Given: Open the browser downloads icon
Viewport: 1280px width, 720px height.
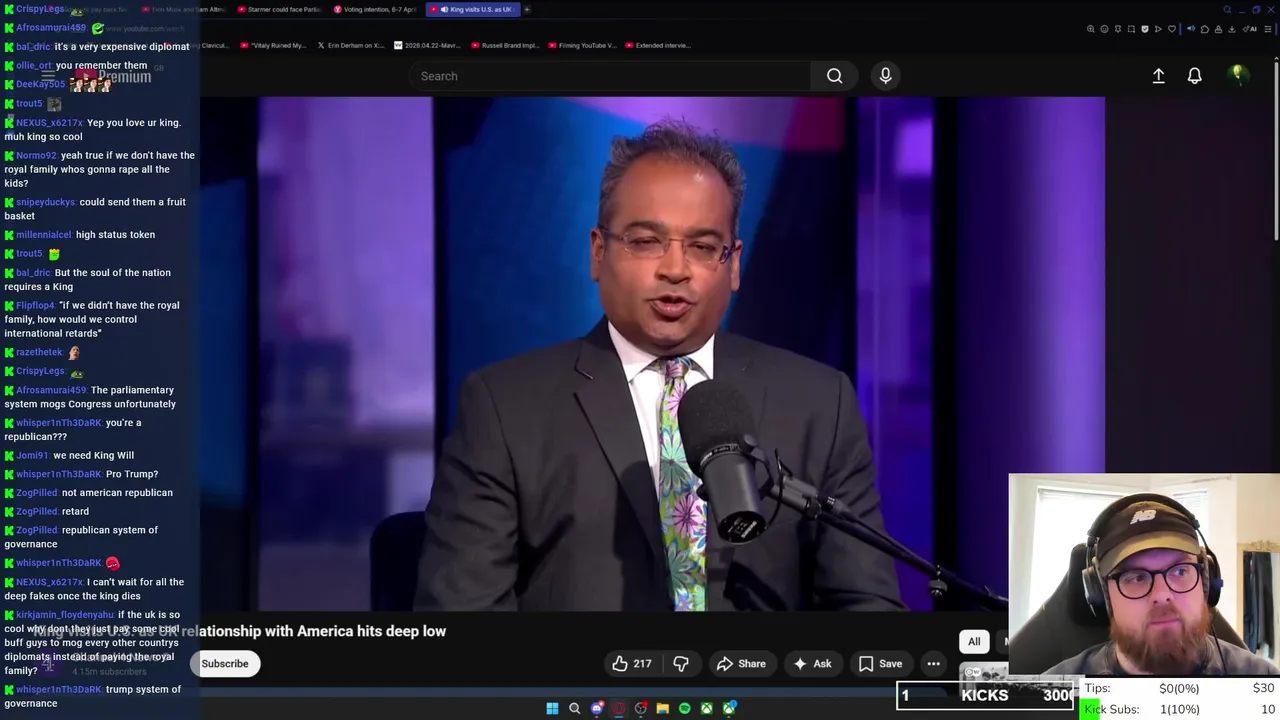Looking at the screenshot, I should [x=1231, y=29].
